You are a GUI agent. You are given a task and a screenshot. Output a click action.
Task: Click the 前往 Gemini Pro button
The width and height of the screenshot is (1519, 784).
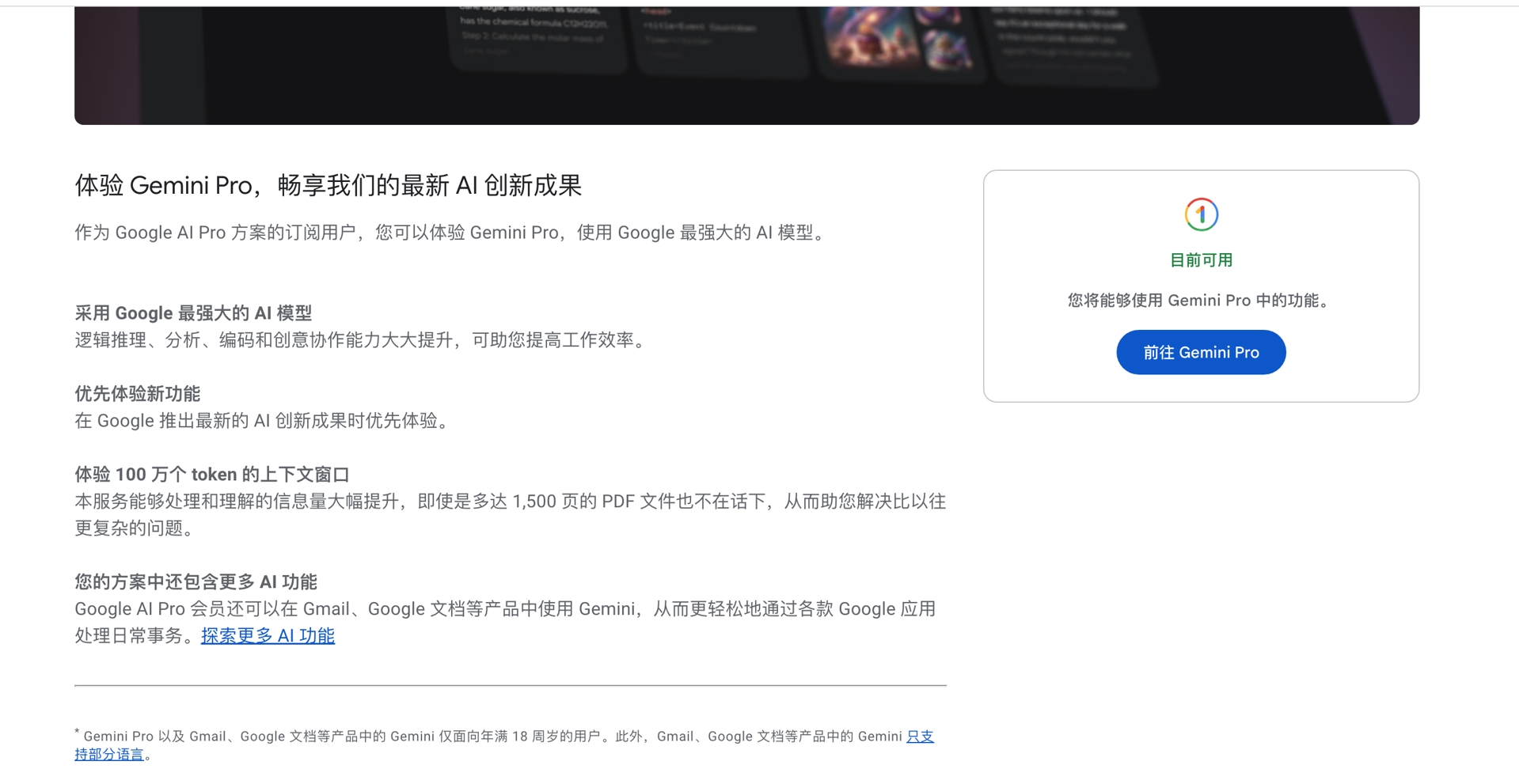1200,352
